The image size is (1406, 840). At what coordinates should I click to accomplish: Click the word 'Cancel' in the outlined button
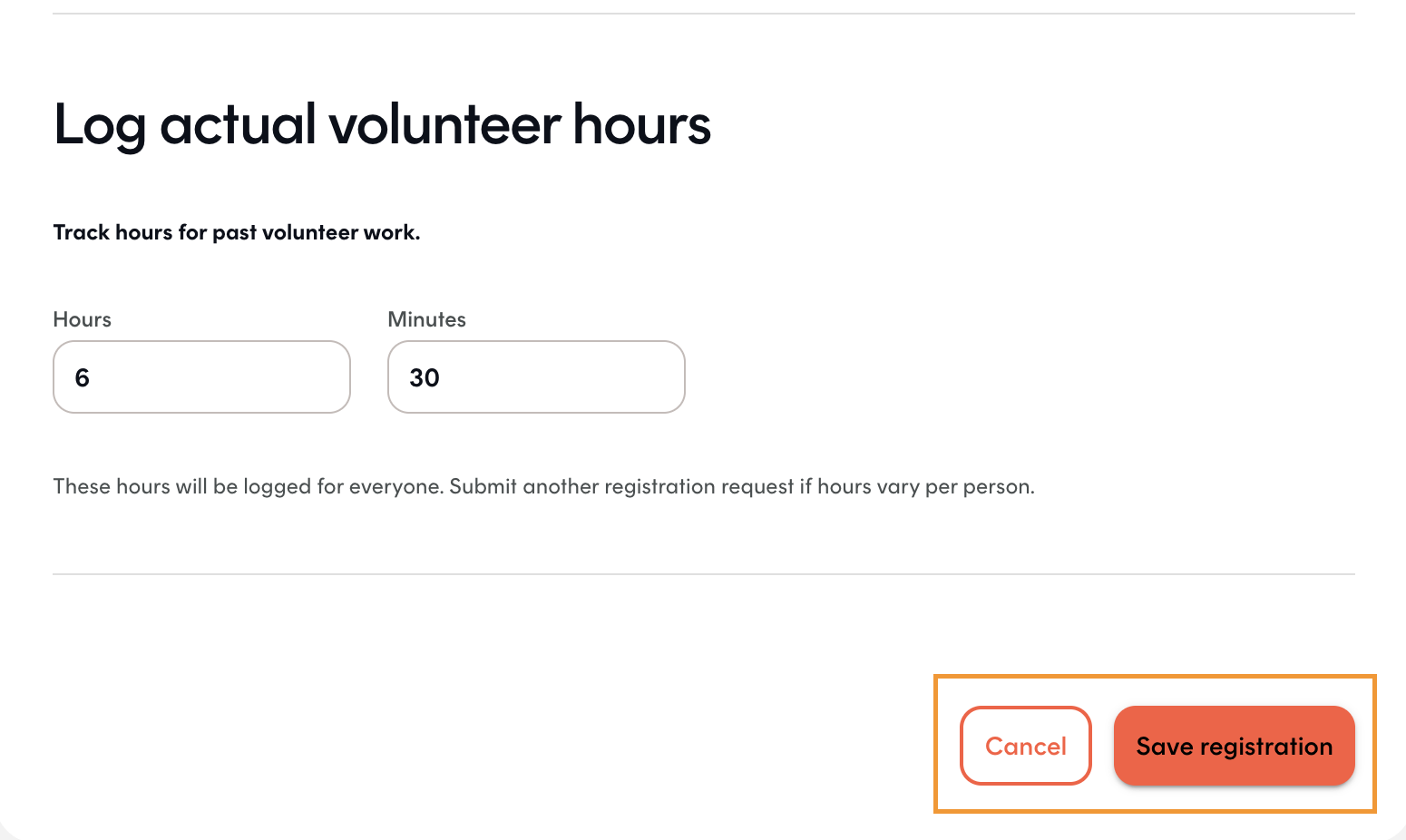click(1026, 746)
